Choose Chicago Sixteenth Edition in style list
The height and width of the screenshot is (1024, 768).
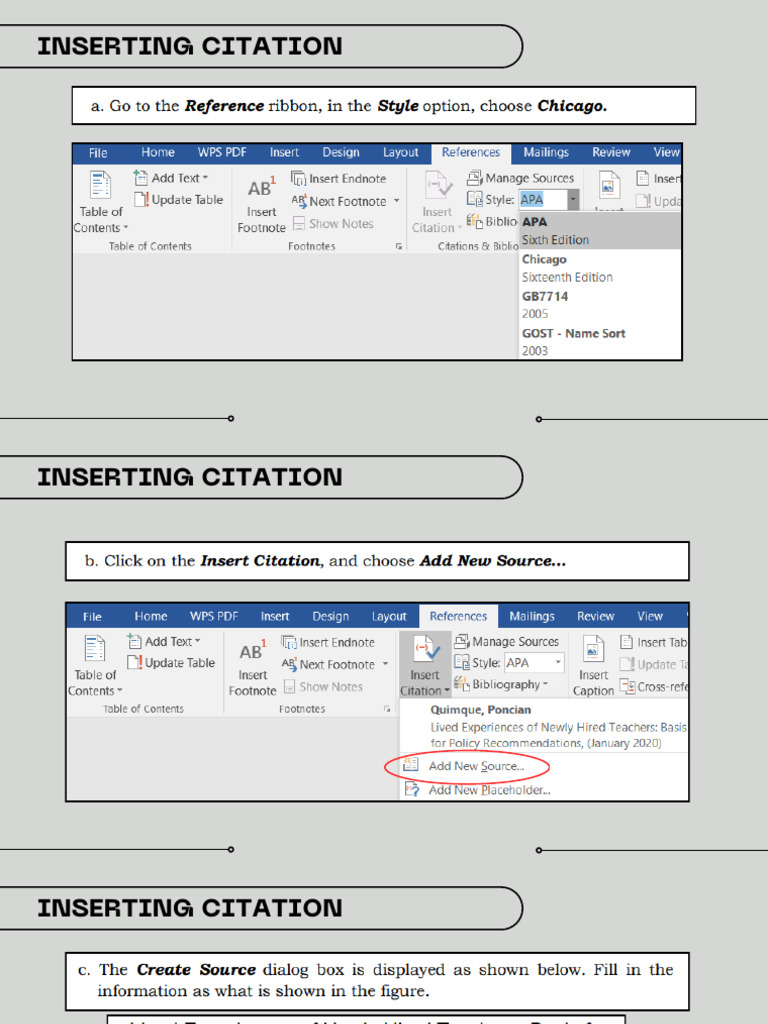point(600,268)
